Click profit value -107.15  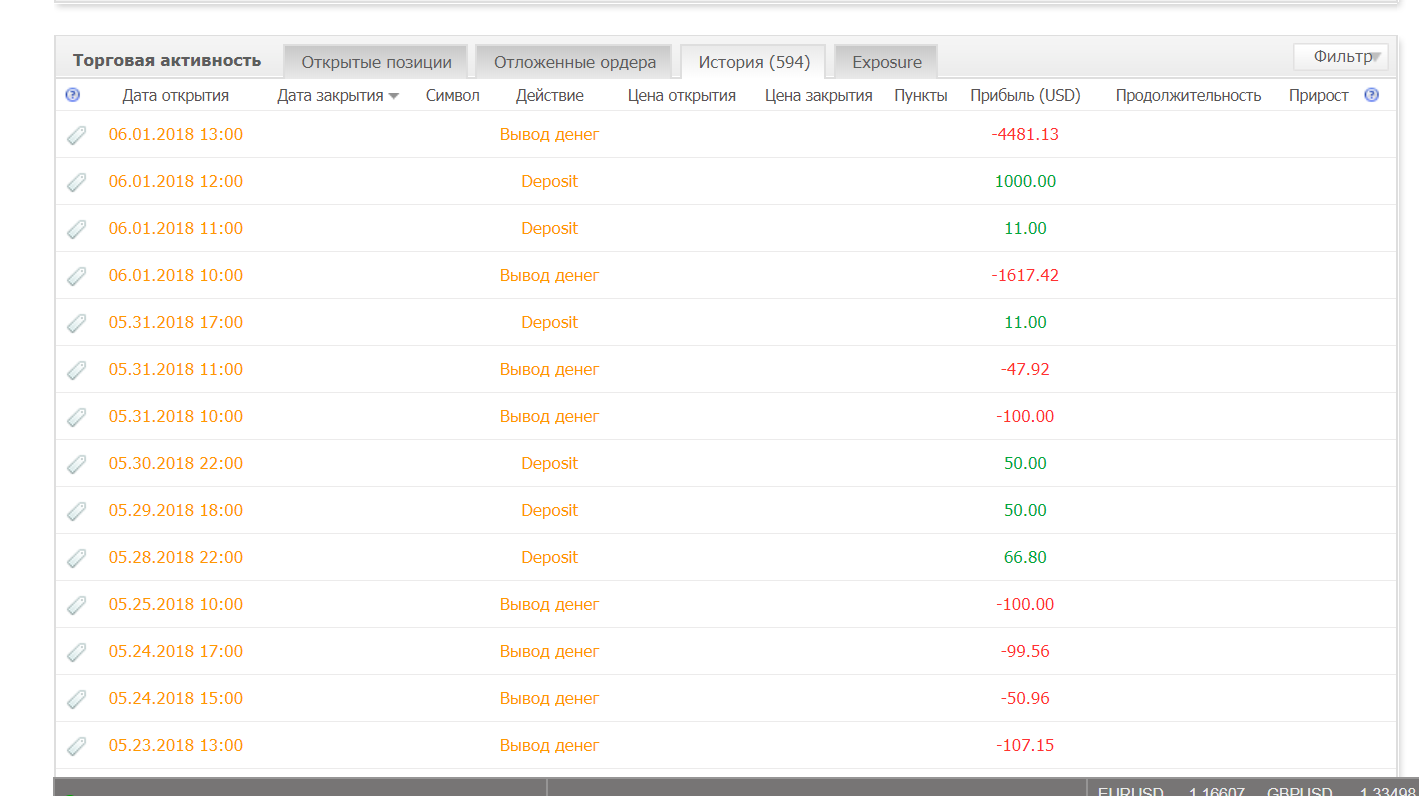pyautogui.click(x=1025, y=746)
